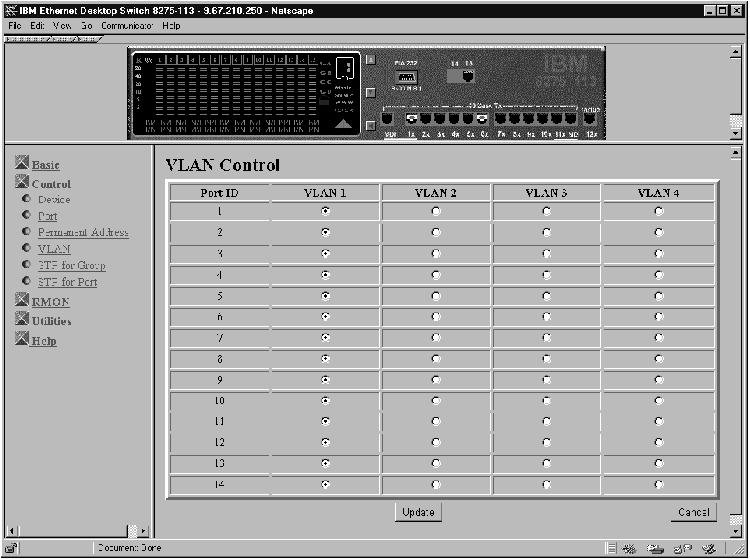Screen dimensions: 750x559
Task: Click the security padlock icon in status bar
Action: point(10,548)
